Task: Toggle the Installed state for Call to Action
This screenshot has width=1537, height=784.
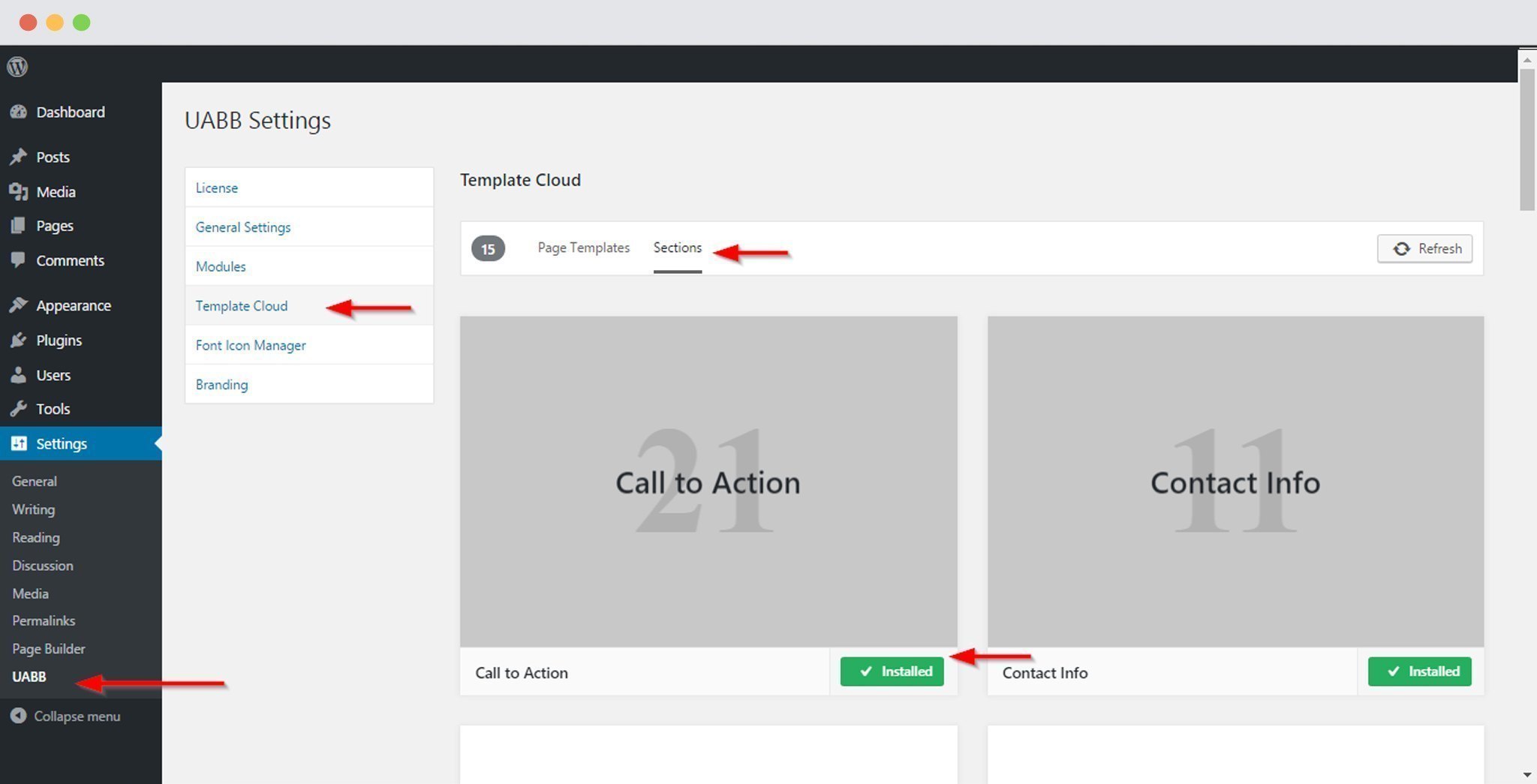Action: point(892,671)
